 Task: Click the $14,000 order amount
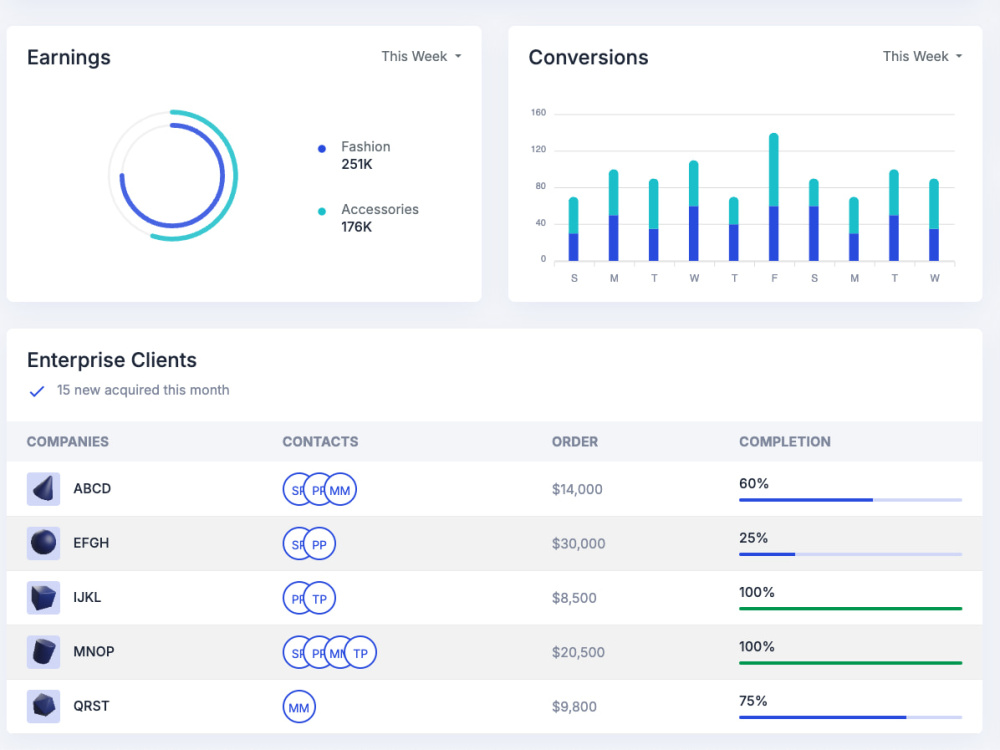577,489
